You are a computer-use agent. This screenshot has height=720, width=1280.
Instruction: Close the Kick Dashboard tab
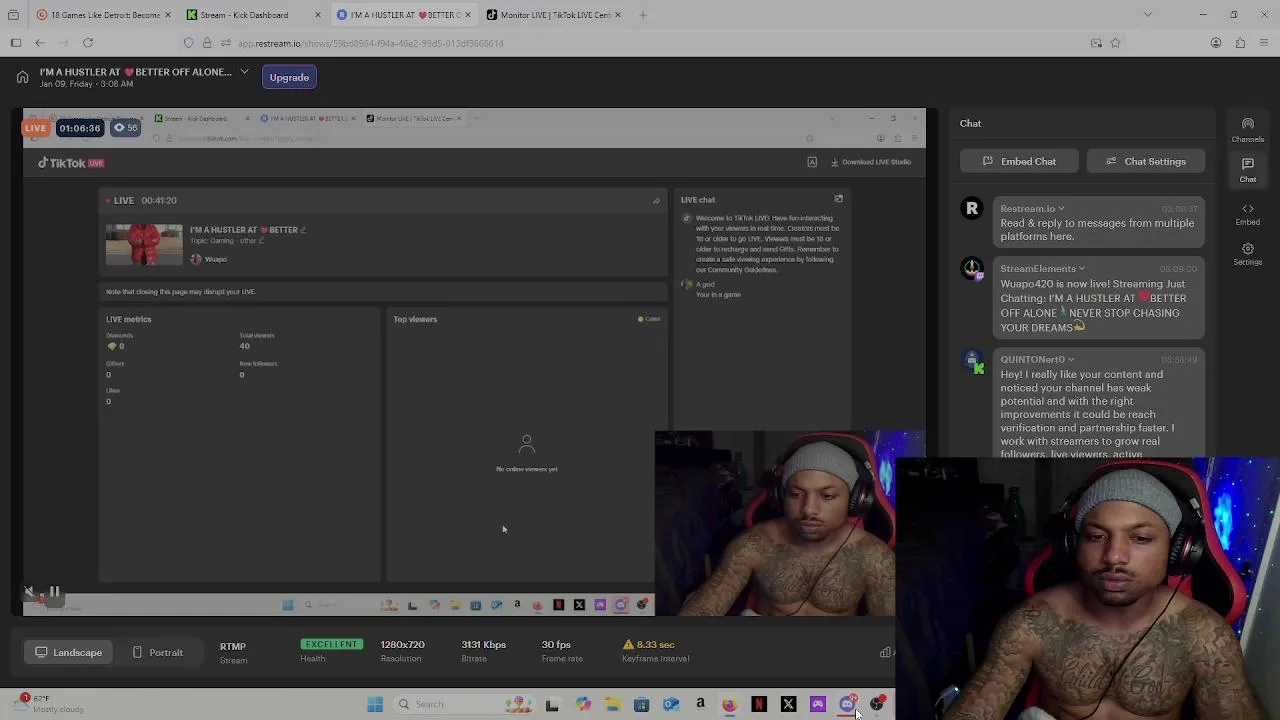coord(317,15)
